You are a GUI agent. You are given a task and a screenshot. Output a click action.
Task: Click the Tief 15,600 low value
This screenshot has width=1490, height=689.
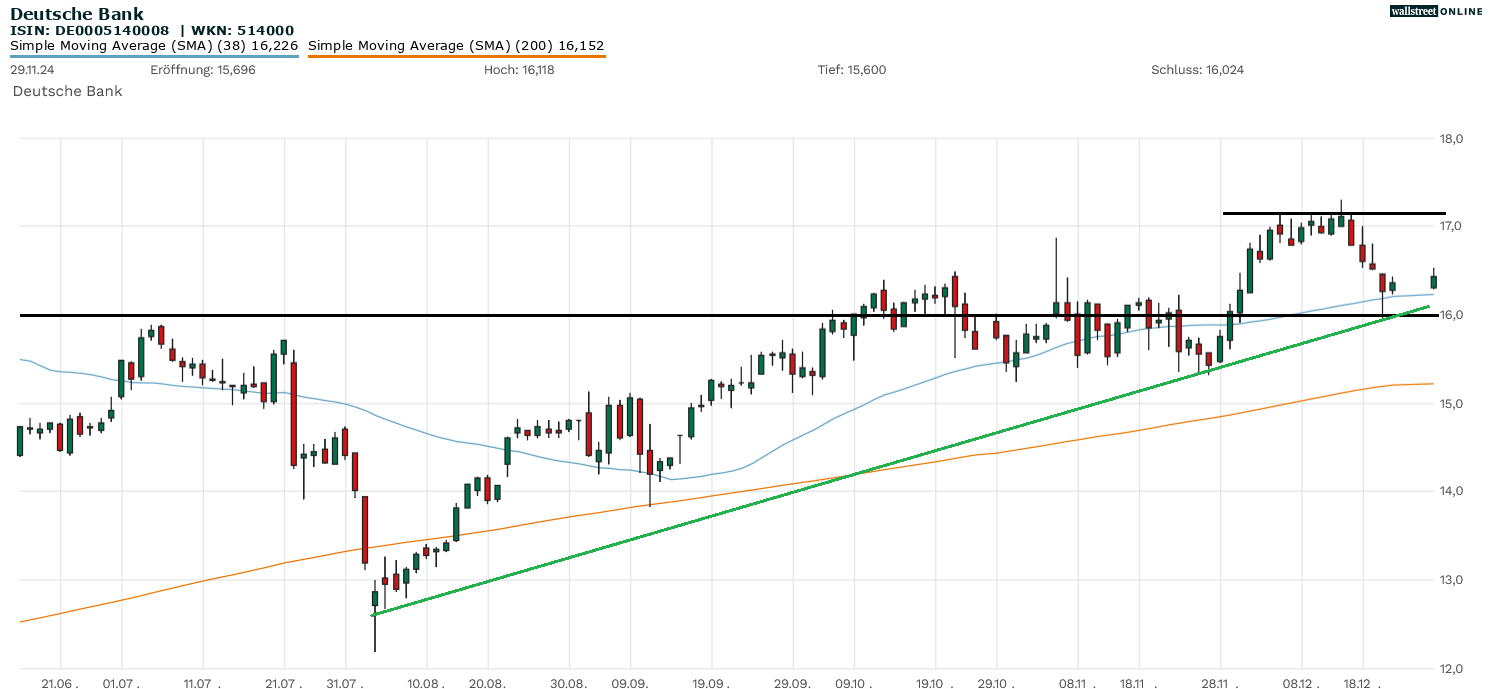pos(851,70)
